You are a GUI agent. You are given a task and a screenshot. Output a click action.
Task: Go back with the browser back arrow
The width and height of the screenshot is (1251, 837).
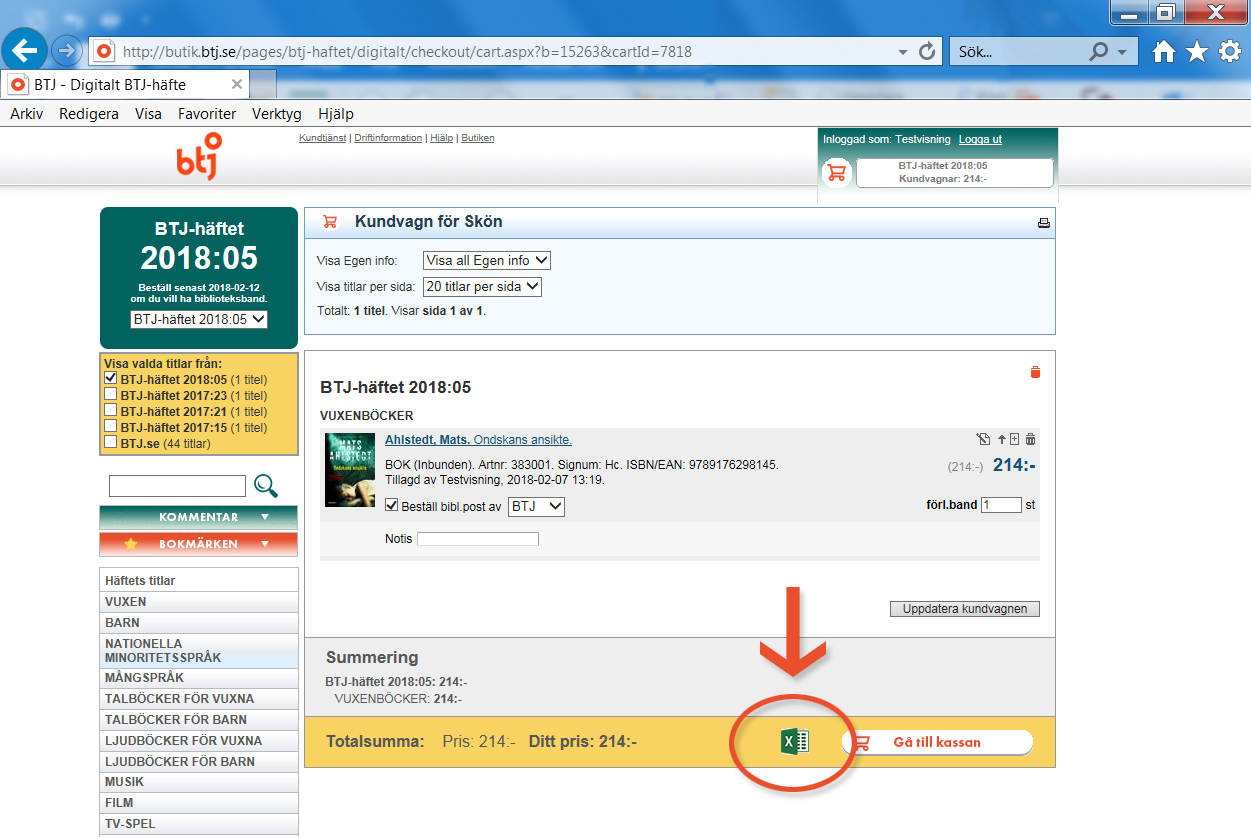coord(24,49)
